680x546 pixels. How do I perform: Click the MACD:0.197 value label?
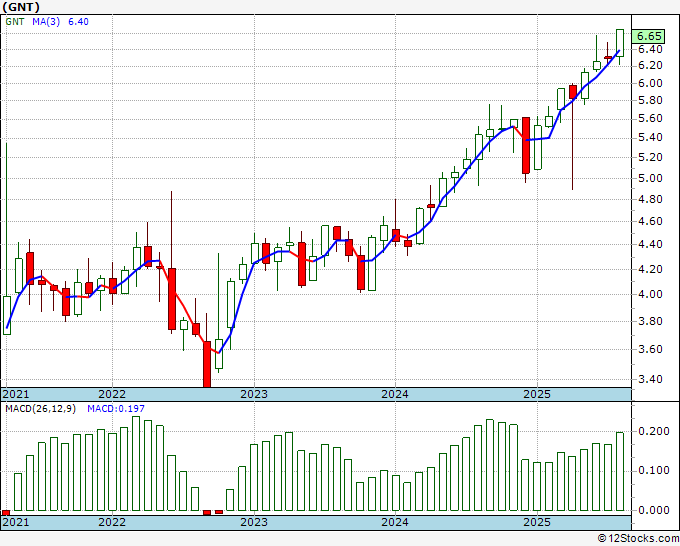(116, 409)
